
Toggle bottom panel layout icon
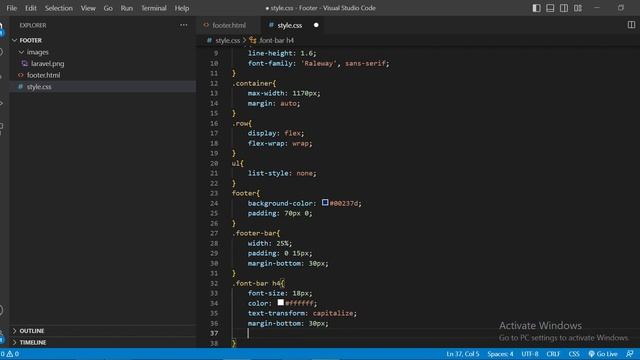[x=550, y=8]
